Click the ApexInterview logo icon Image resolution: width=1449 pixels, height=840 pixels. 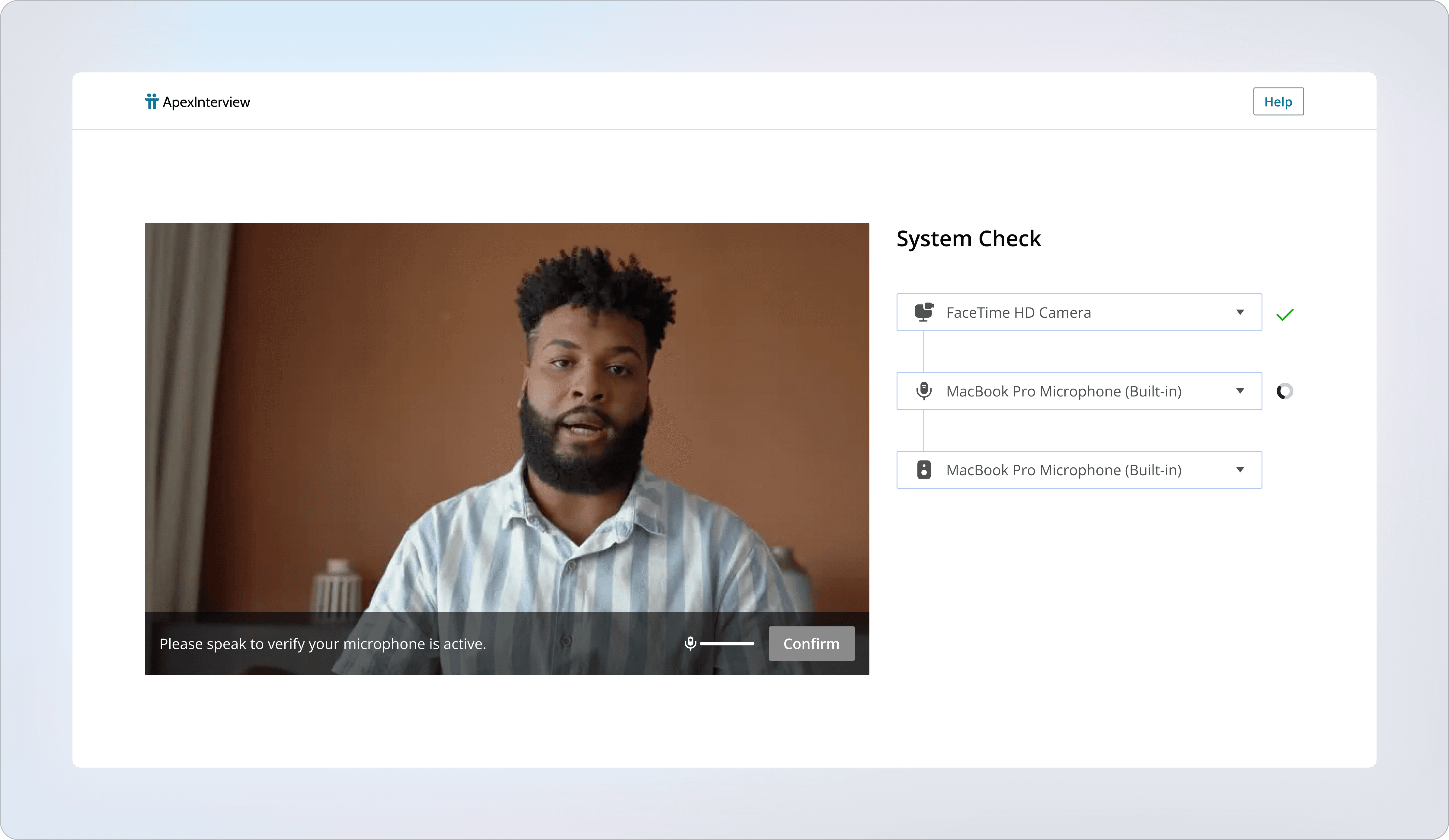click(x=151, y=102)
